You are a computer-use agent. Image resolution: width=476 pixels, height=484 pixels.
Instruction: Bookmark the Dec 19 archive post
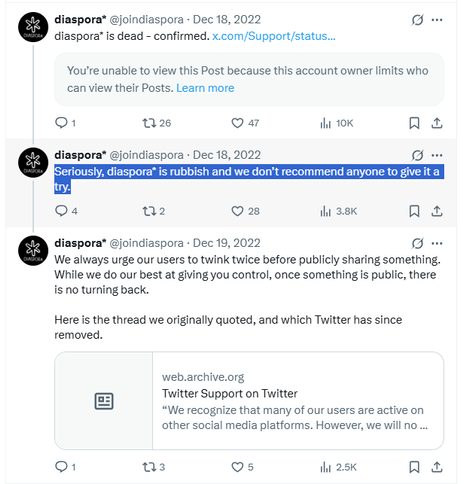pos(414,467)
